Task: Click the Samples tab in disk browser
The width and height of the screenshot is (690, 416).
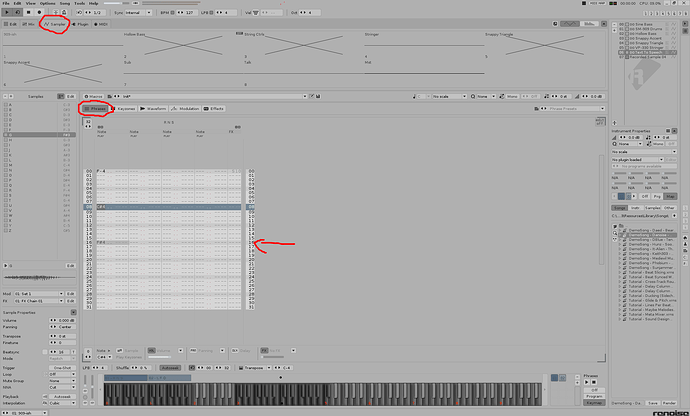Action: 653,208
